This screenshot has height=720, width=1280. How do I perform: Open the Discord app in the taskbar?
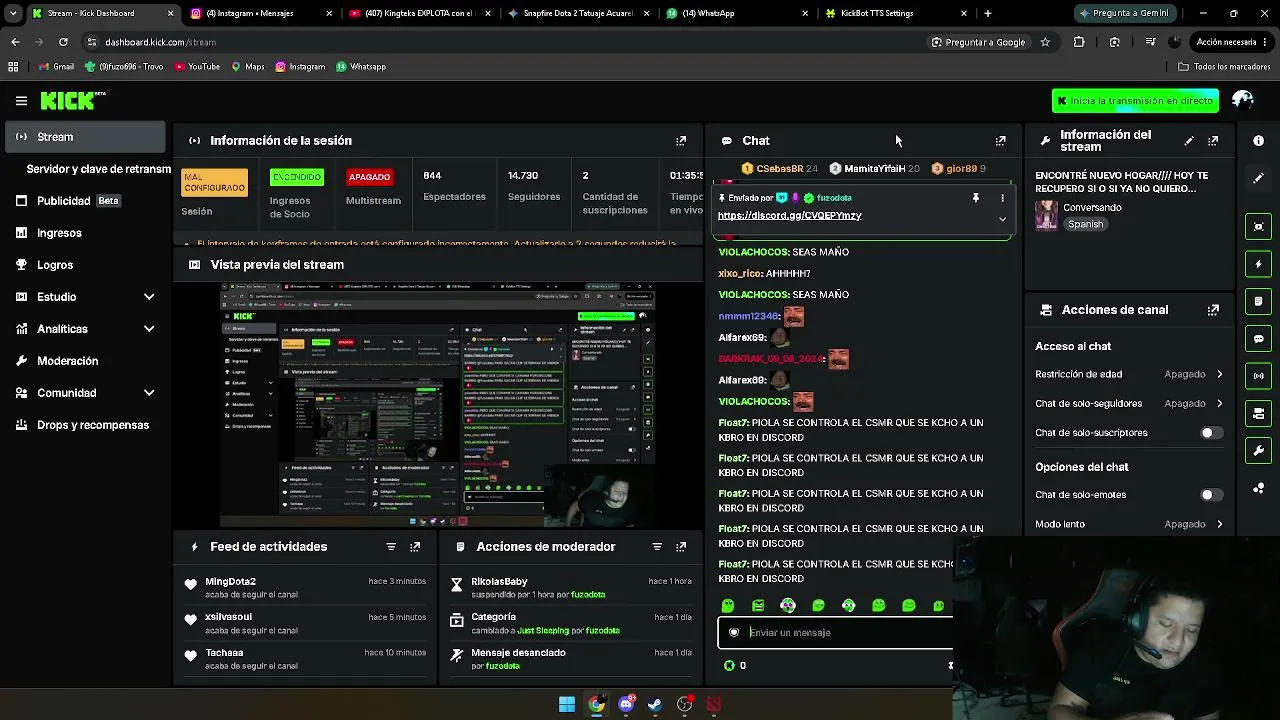(626, 705)
